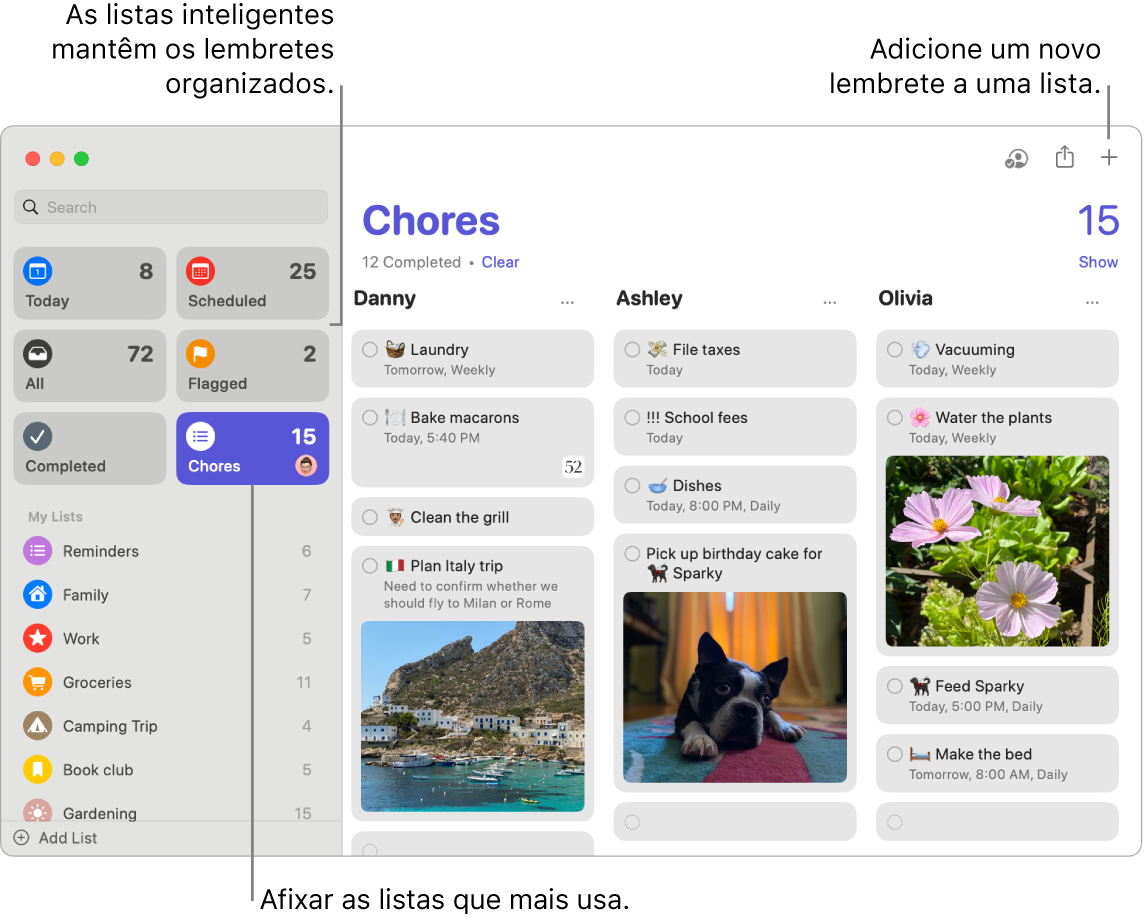Open the Danny column more options menu
The width and height of the screenshot is (1144, 923).
tap(567, 302)
